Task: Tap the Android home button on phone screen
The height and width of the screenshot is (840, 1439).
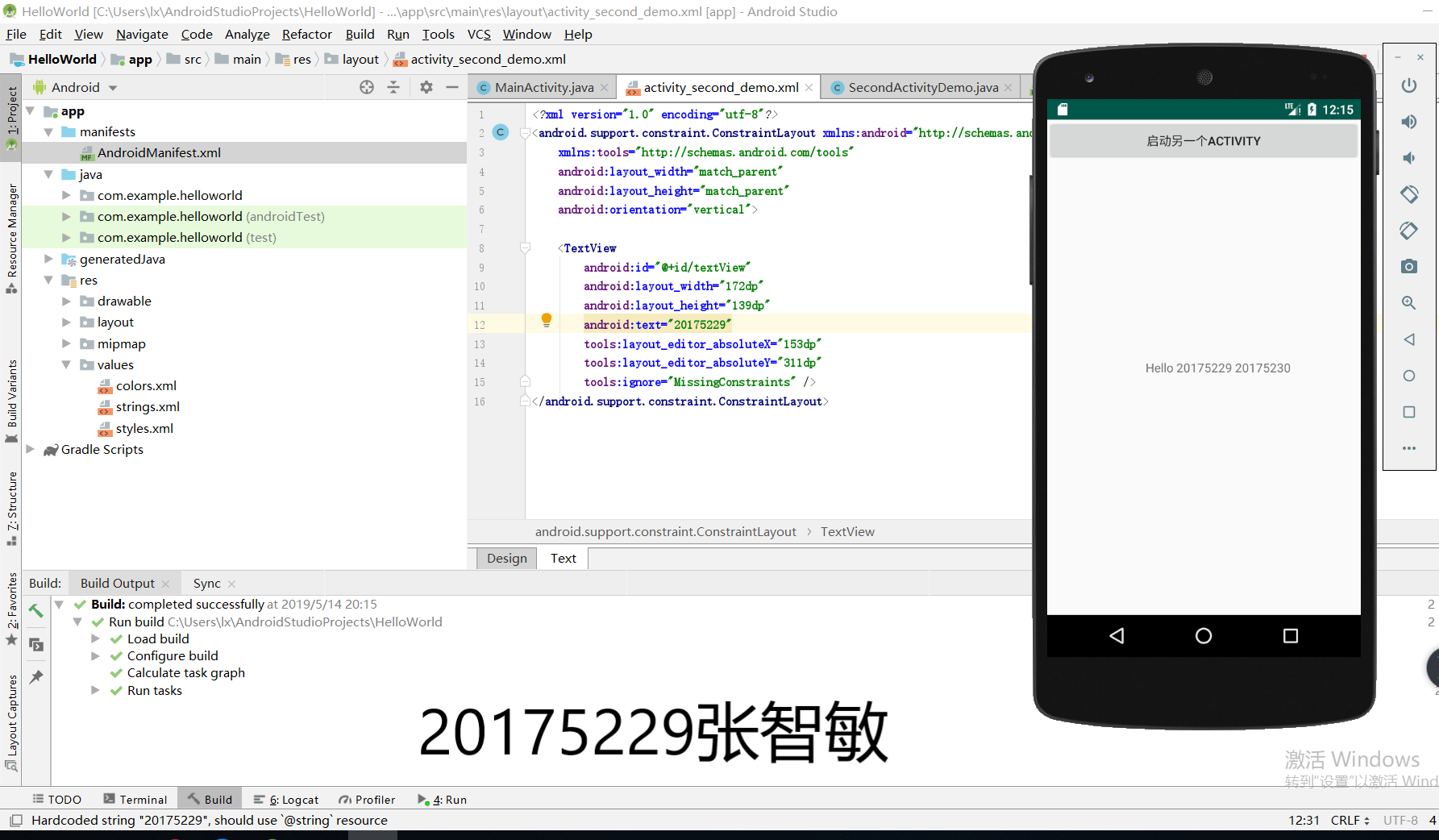Action: (1204, 636)
